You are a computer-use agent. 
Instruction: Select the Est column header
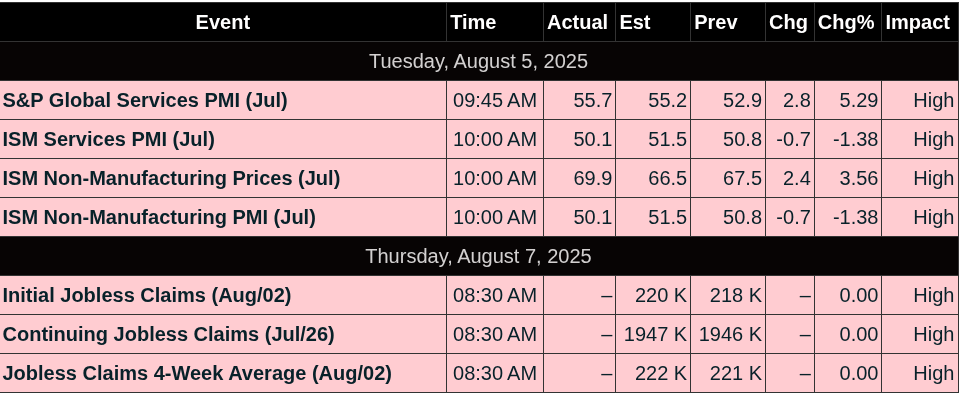pos(653,22)
